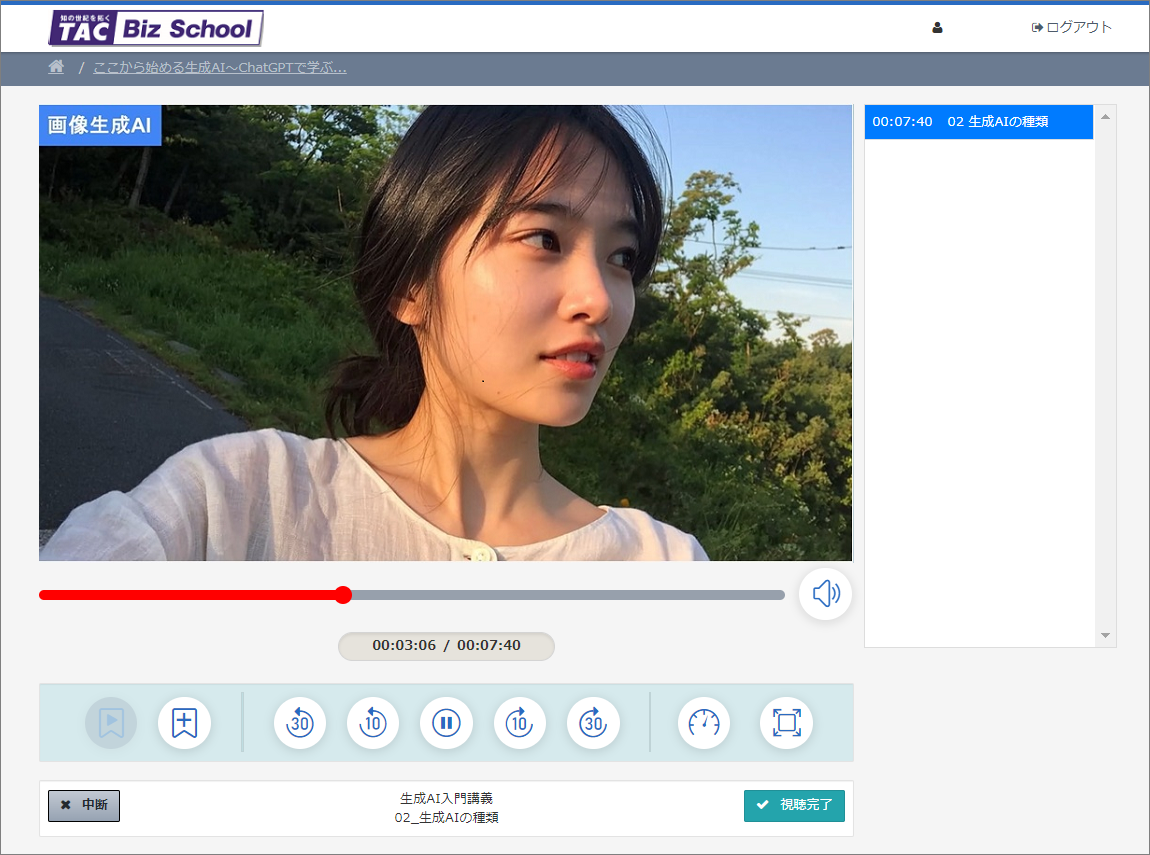Open the playback speed control

click(704, 723)
